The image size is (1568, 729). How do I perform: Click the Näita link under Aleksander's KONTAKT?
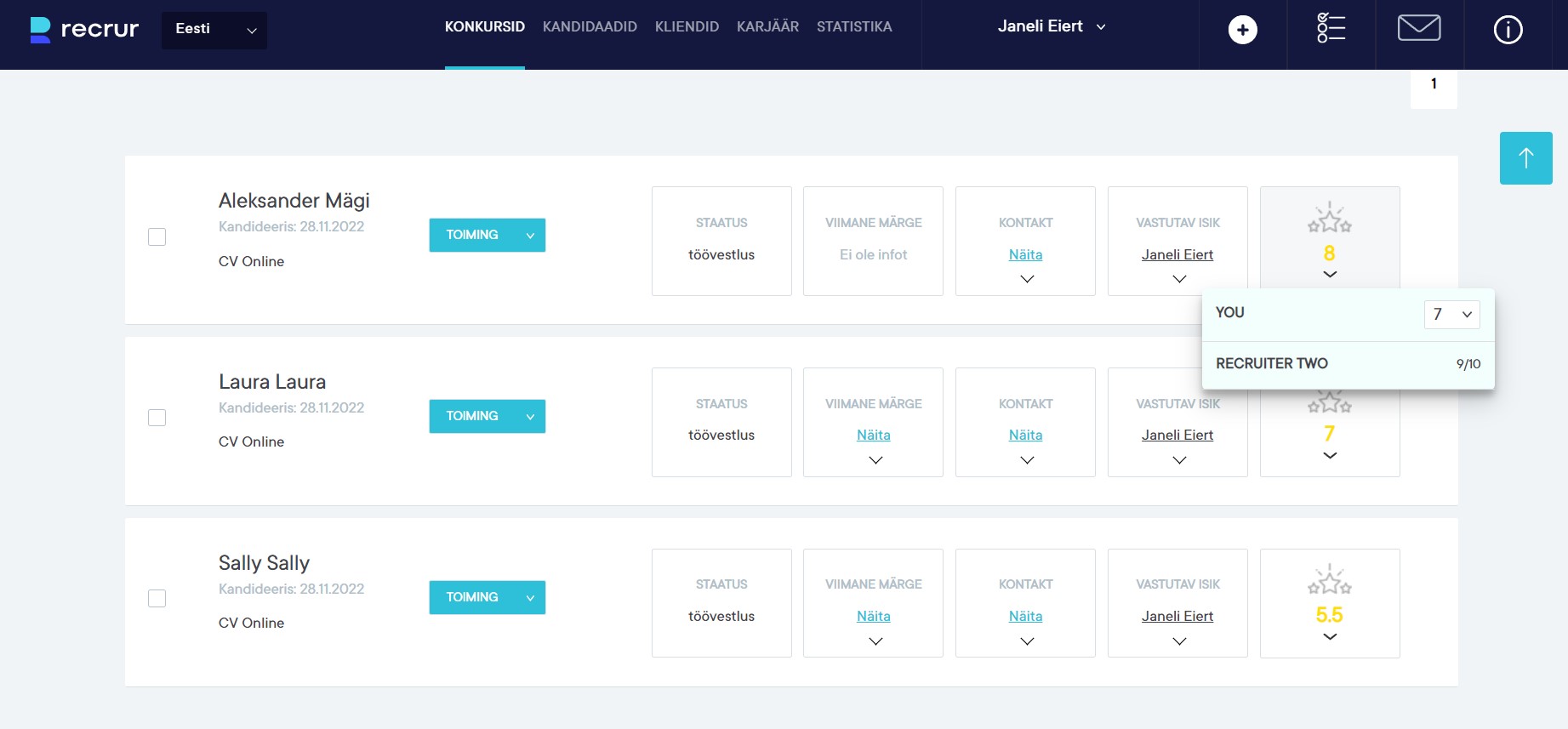1025,254
